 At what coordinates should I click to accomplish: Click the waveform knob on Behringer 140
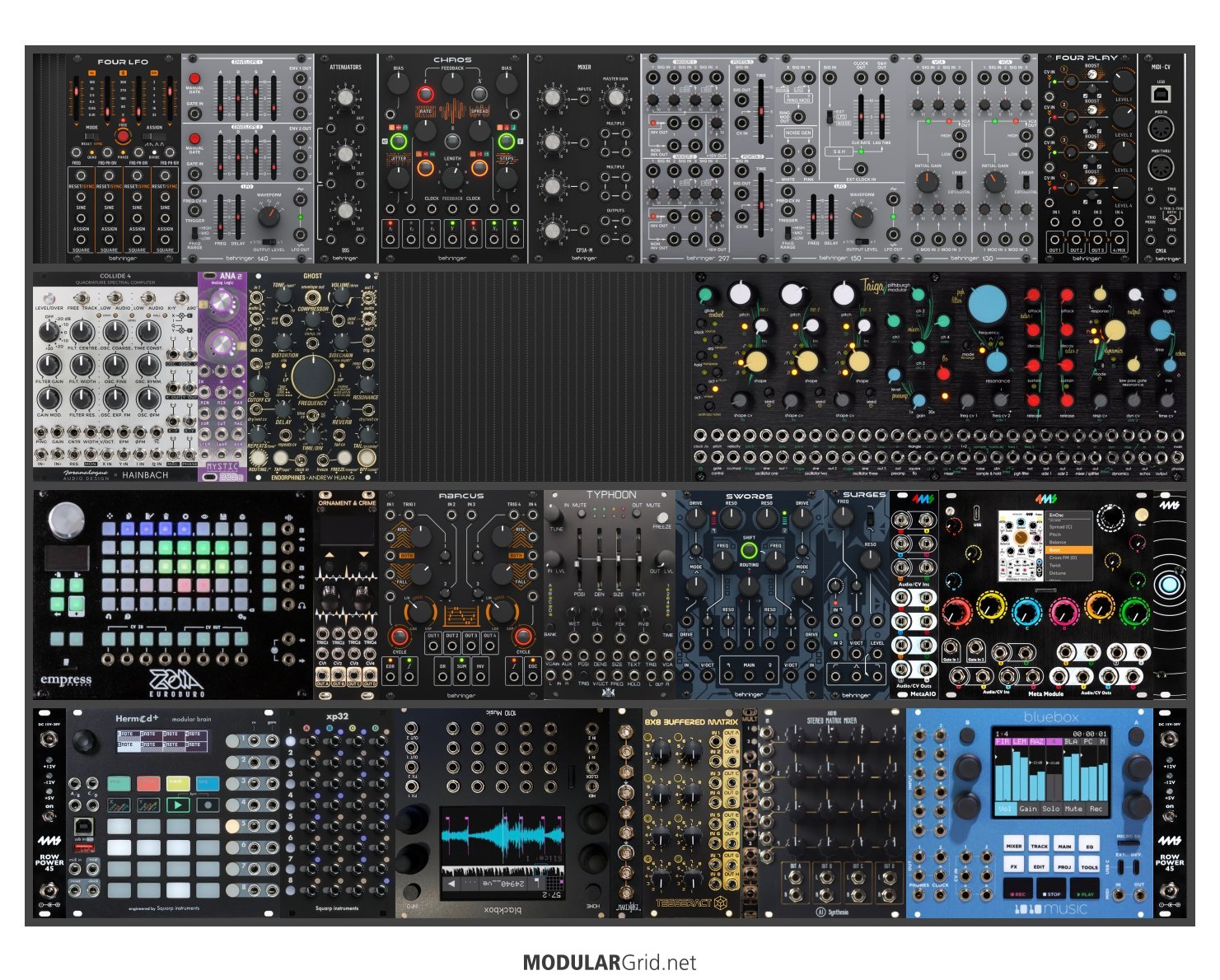(269, 215)
